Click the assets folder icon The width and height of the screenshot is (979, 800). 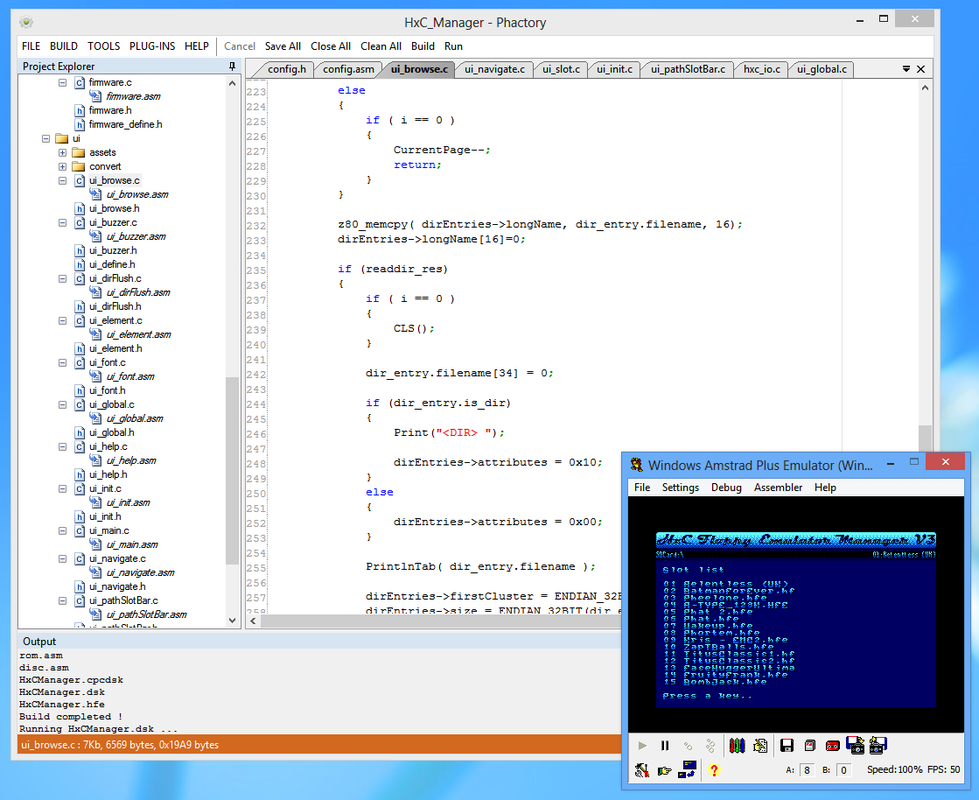[78, 152]
